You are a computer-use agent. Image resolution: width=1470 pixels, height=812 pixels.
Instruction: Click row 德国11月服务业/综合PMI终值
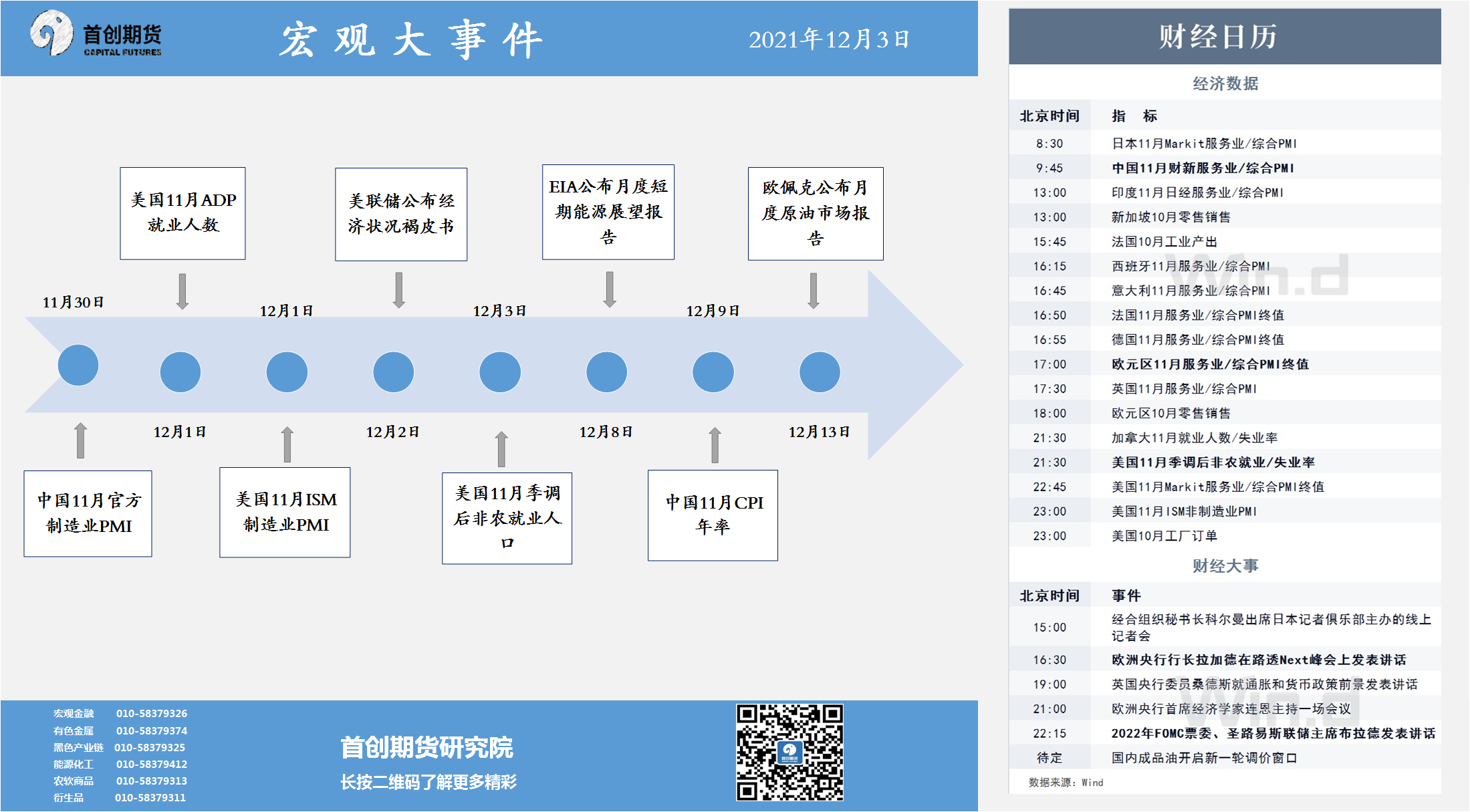coord(1225,340)
